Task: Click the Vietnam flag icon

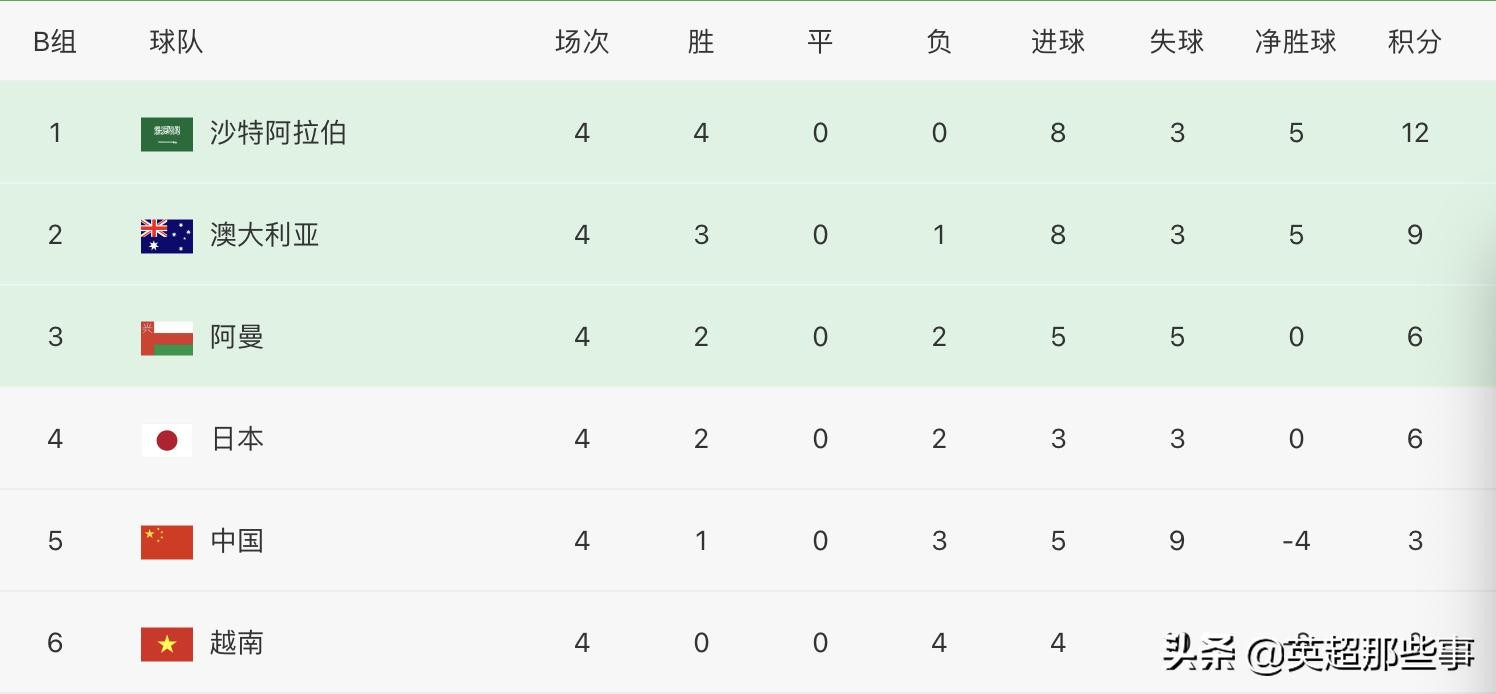Action: (167, 644)
